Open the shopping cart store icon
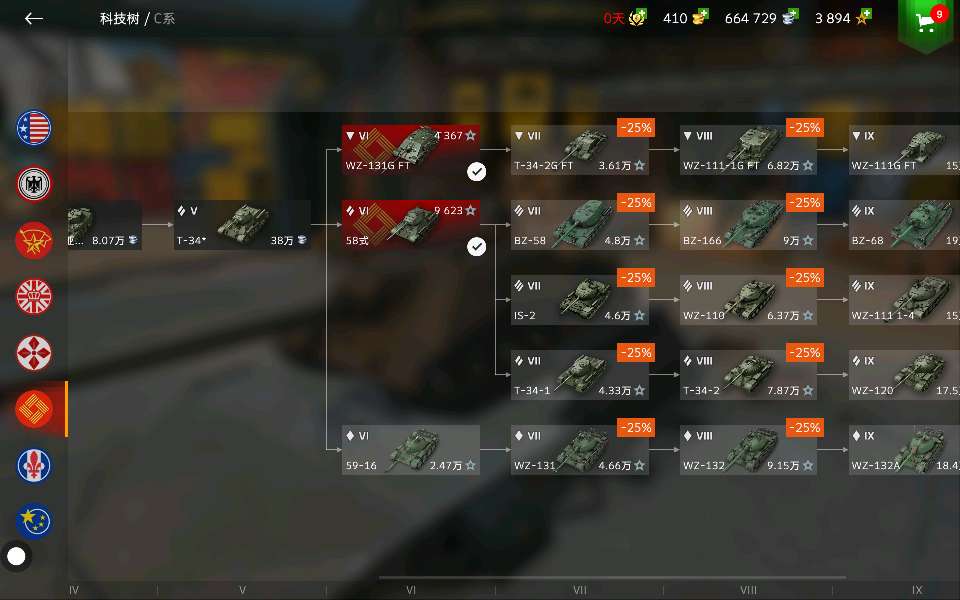This screenshot has height=600, width=960. (926, 23)
